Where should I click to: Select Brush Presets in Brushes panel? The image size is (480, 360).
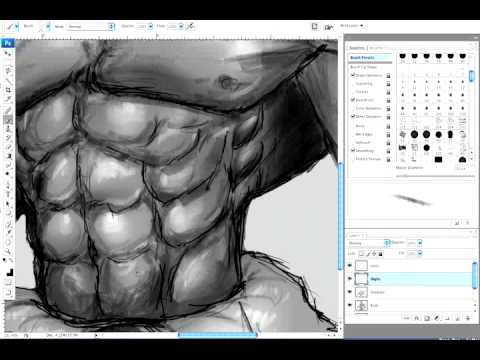pyautogui.click(x=362, y=58)
